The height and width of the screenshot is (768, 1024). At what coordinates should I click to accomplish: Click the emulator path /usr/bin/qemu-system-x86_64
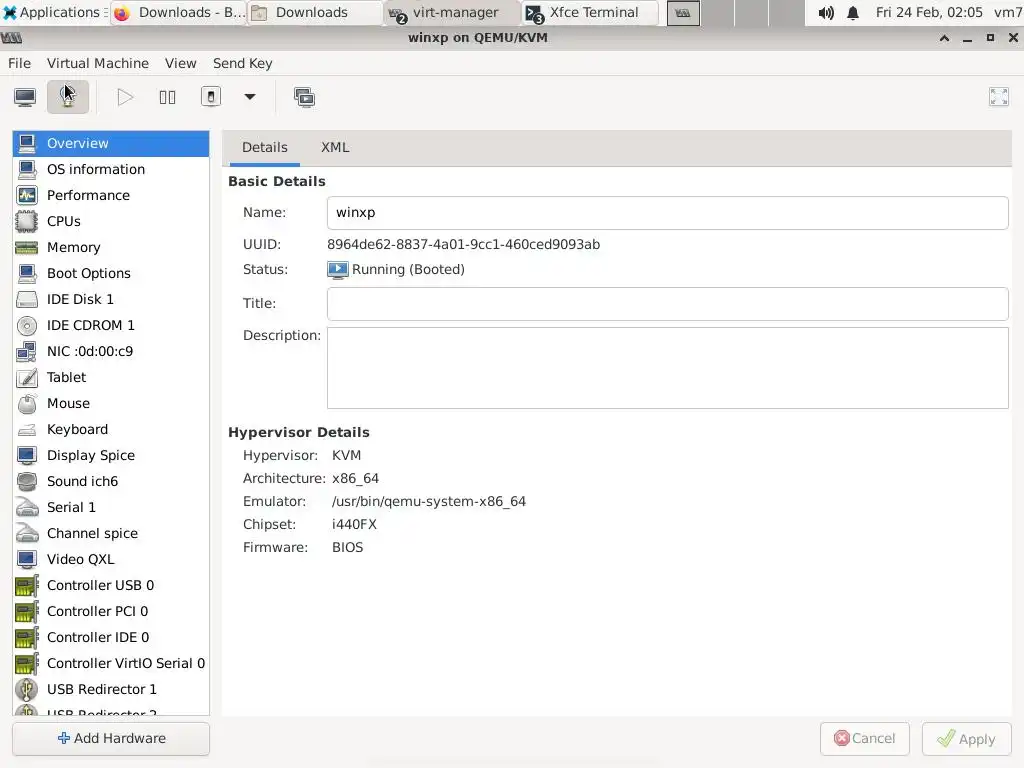click(428, 502)
